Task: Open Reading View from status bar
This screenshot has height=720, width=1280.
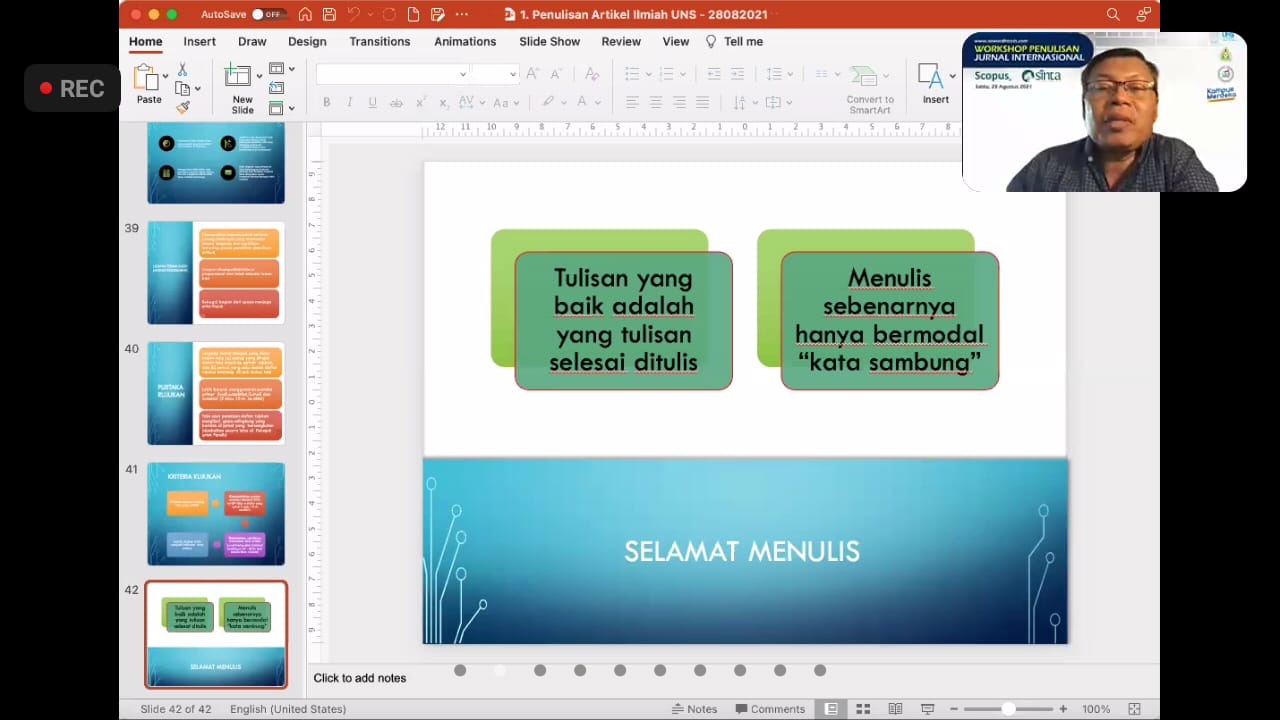Action: [895, 709]
